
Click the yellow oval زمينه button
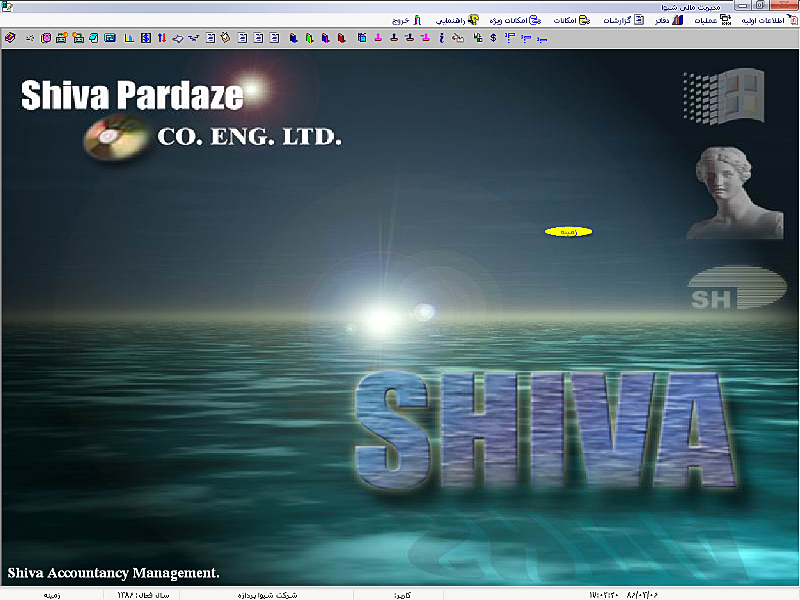click(568, 232)
